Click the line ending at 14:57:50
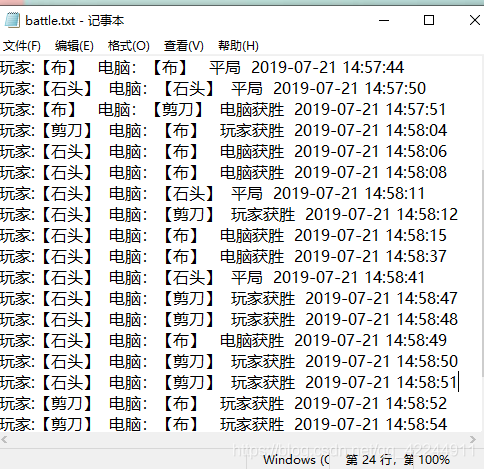Image resolution: width=484 pixels, height=469 pixels. pyautogui.click(x=213, y=89)
